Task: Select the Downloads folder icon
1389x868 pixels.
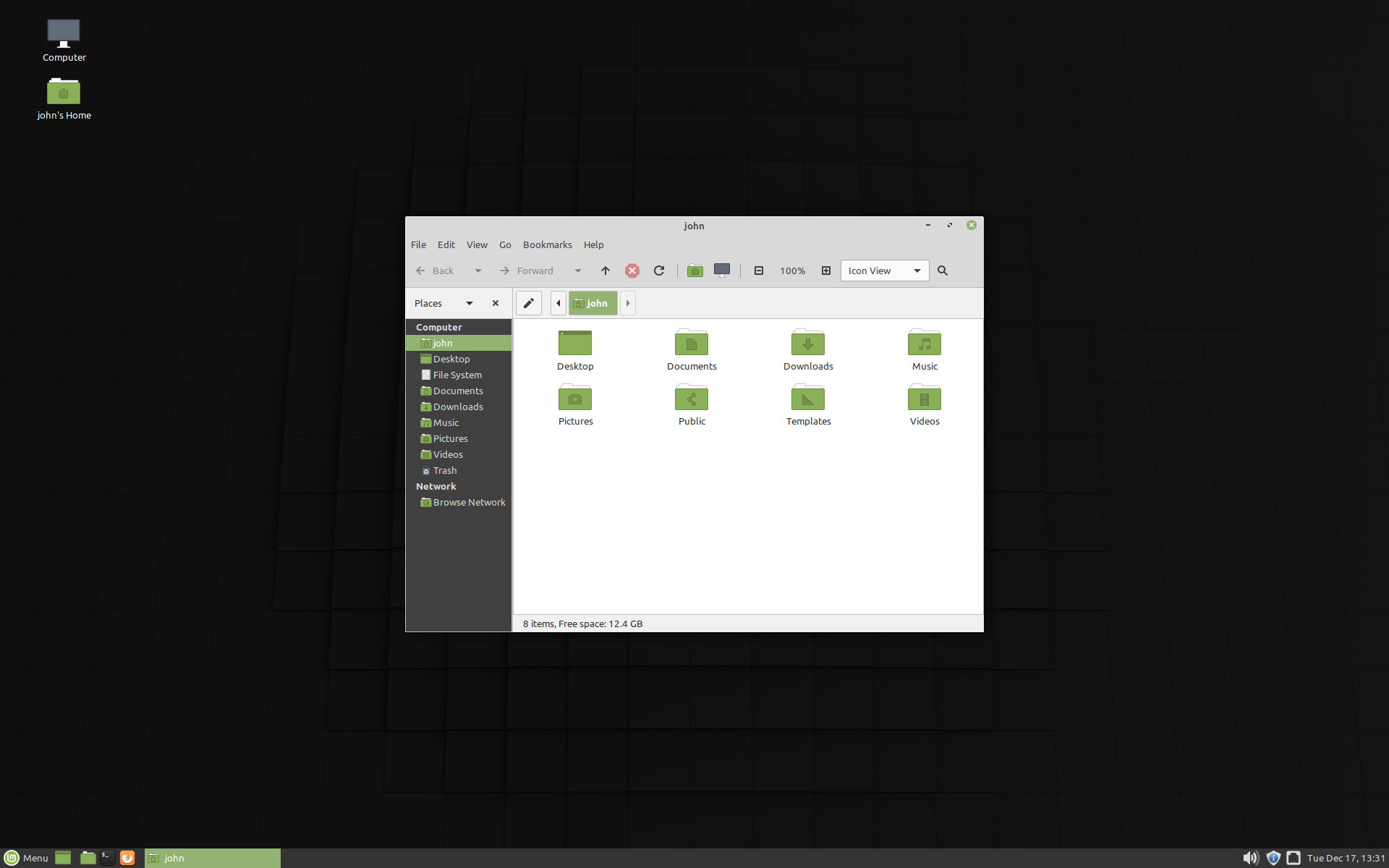Action: coord(808,350)
